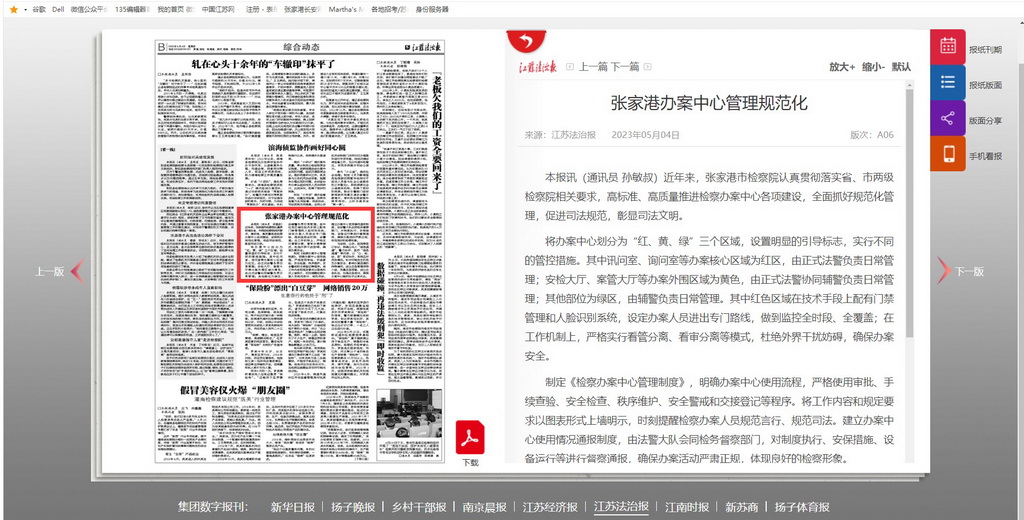Go to previous article 上一篇
1024x520 pixels.
click(593, 67)
